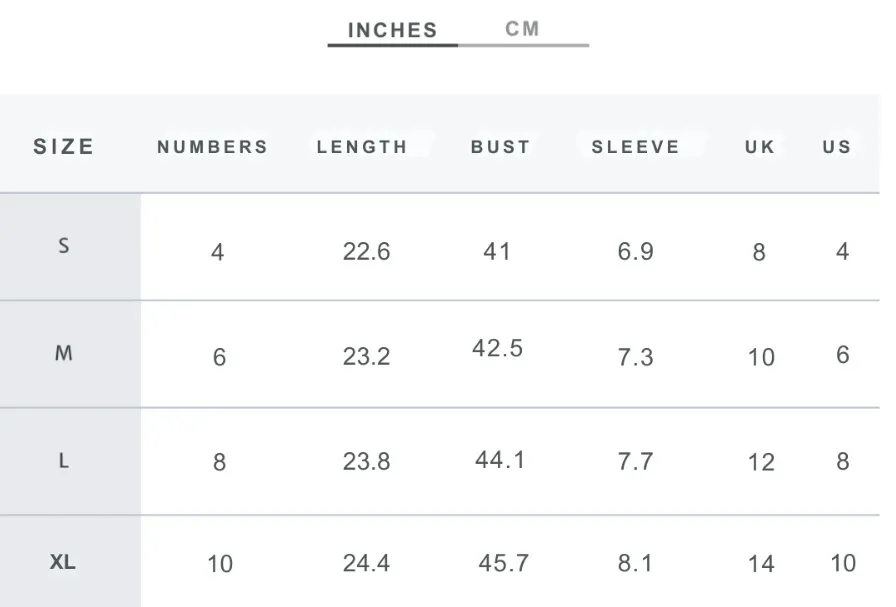
Task: Click the UK column header
Action: pos(760,147)
